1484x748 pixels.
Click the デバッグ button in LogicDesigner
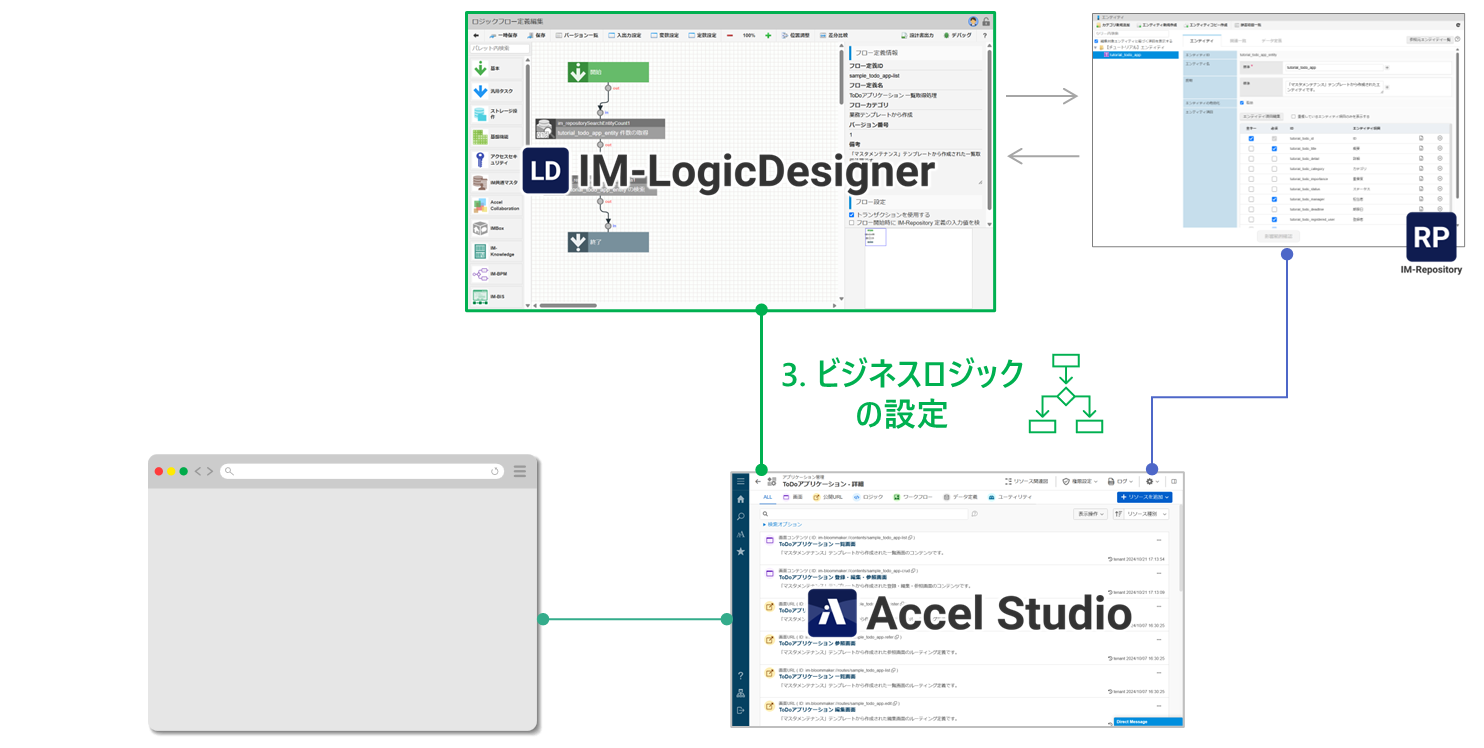coord(957,35)
